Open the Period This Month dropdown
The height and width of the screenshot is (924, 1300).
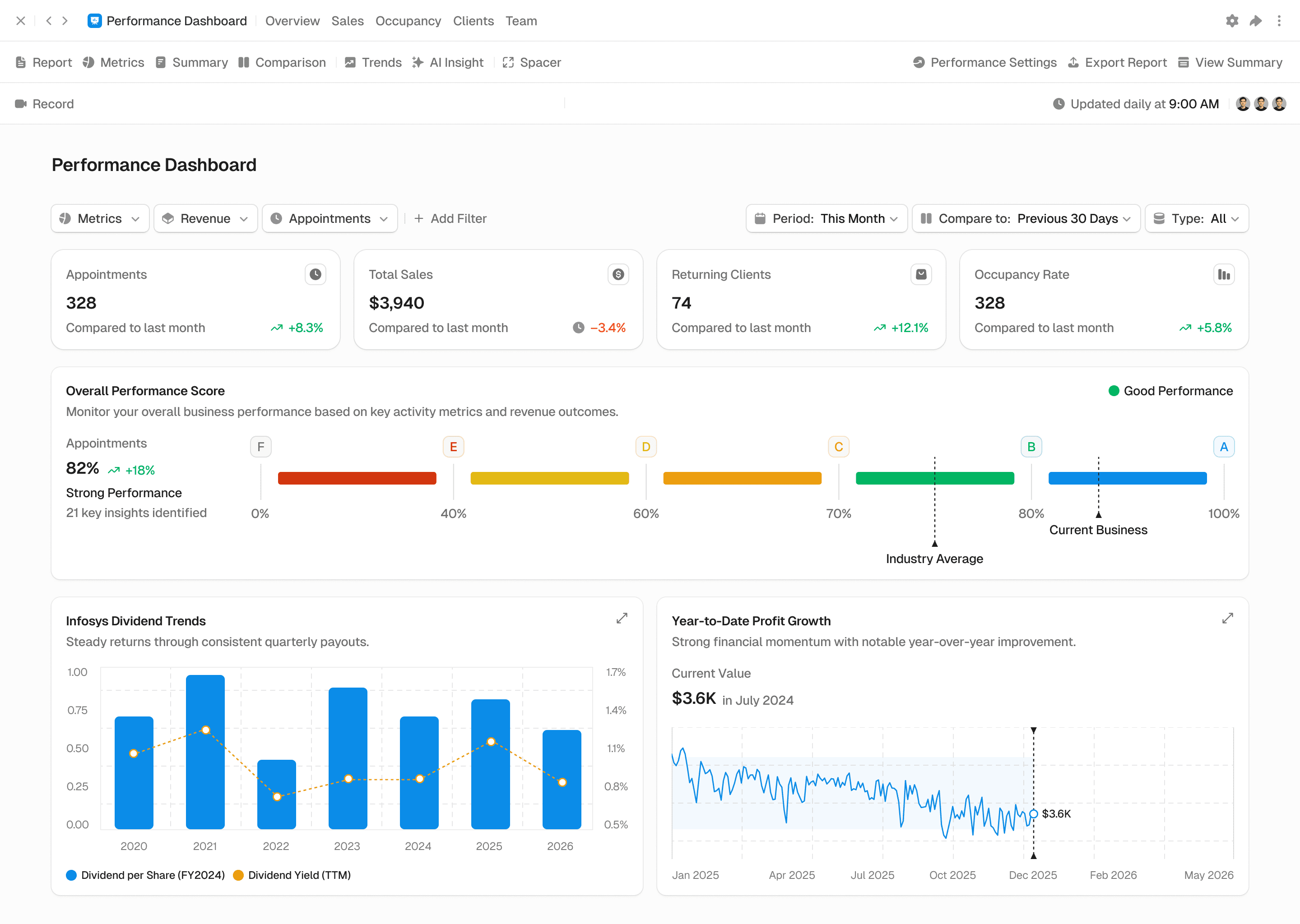[826, 218]
